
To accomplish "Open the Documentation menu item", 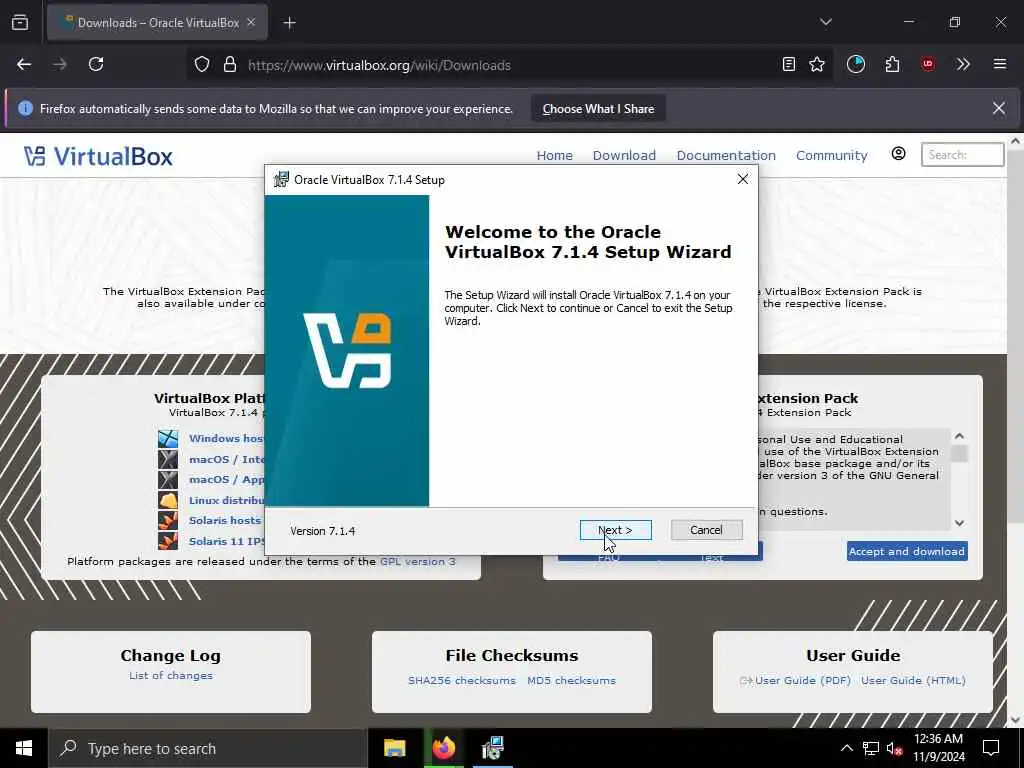I will tap(726, 155).
